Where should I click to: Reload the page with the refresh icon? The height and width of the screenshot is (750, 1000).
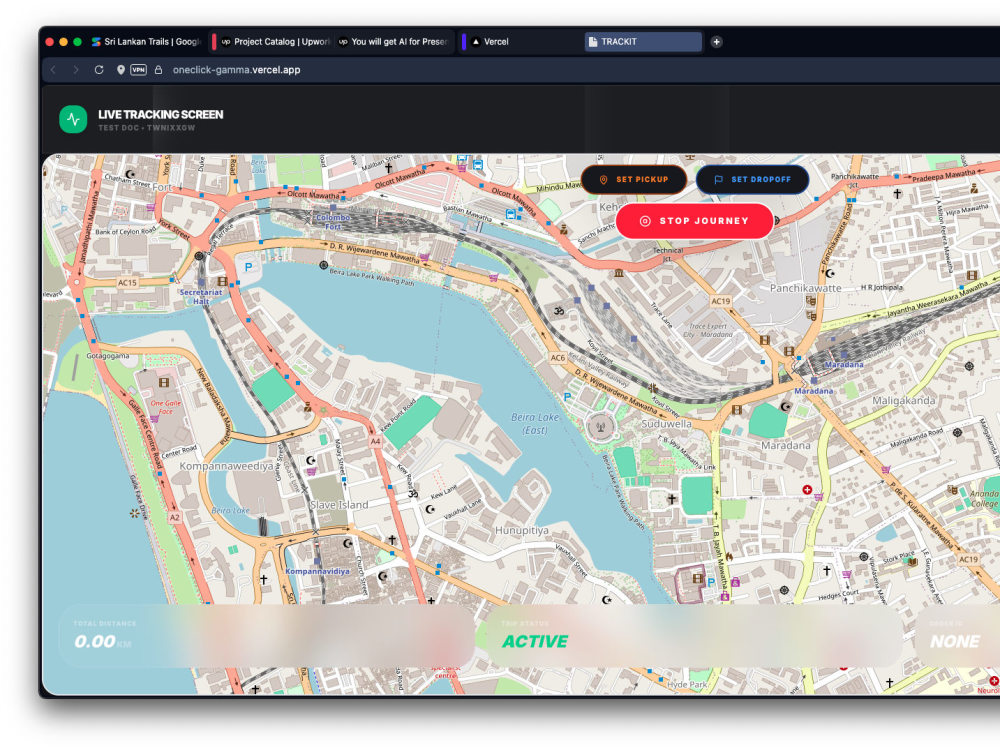(99, 70)
